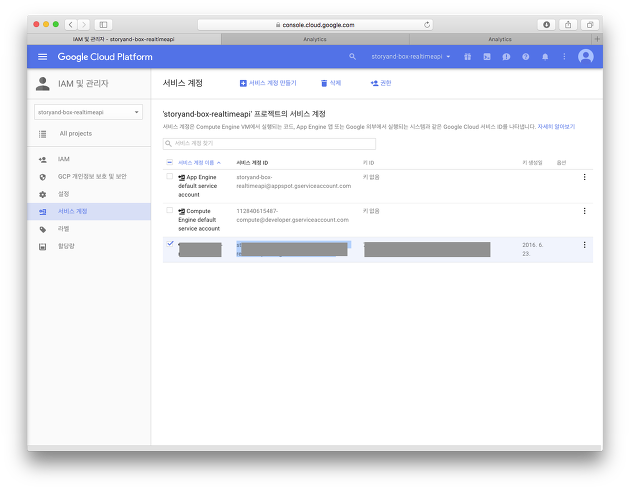
Task: Select All projects in sidebar
Action: (76, 133)
